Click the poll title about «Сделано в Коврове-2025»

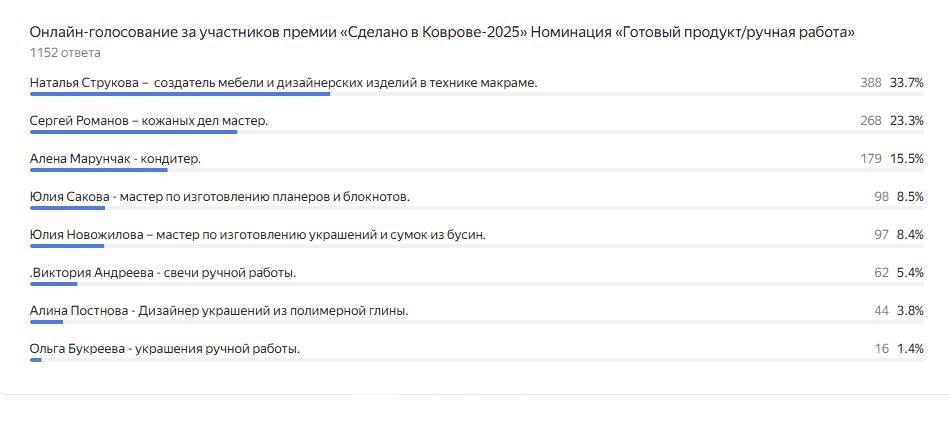point(442,33)
